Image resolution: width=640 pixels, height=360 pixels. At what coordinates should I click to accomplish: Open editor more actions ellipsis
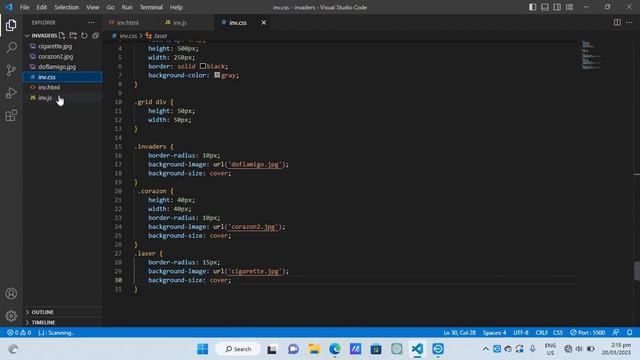coord(629,22)
